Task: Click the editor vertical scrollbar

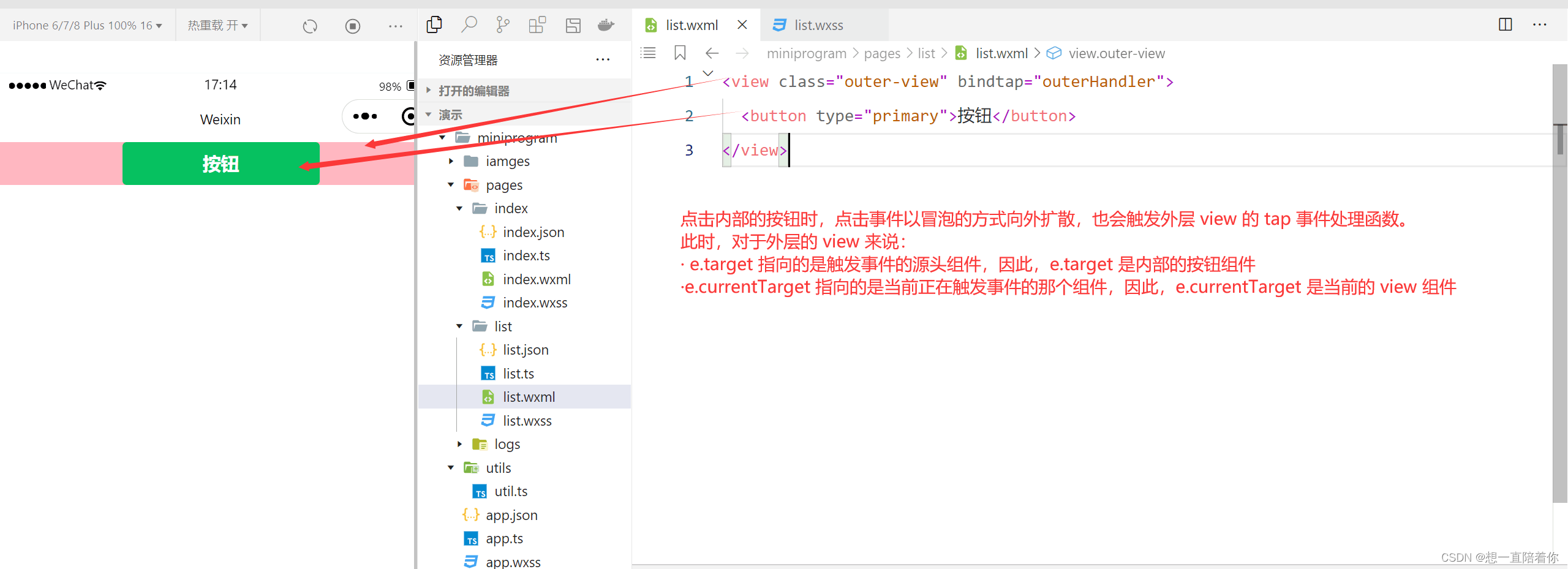Action: [x=1559, y=282]
